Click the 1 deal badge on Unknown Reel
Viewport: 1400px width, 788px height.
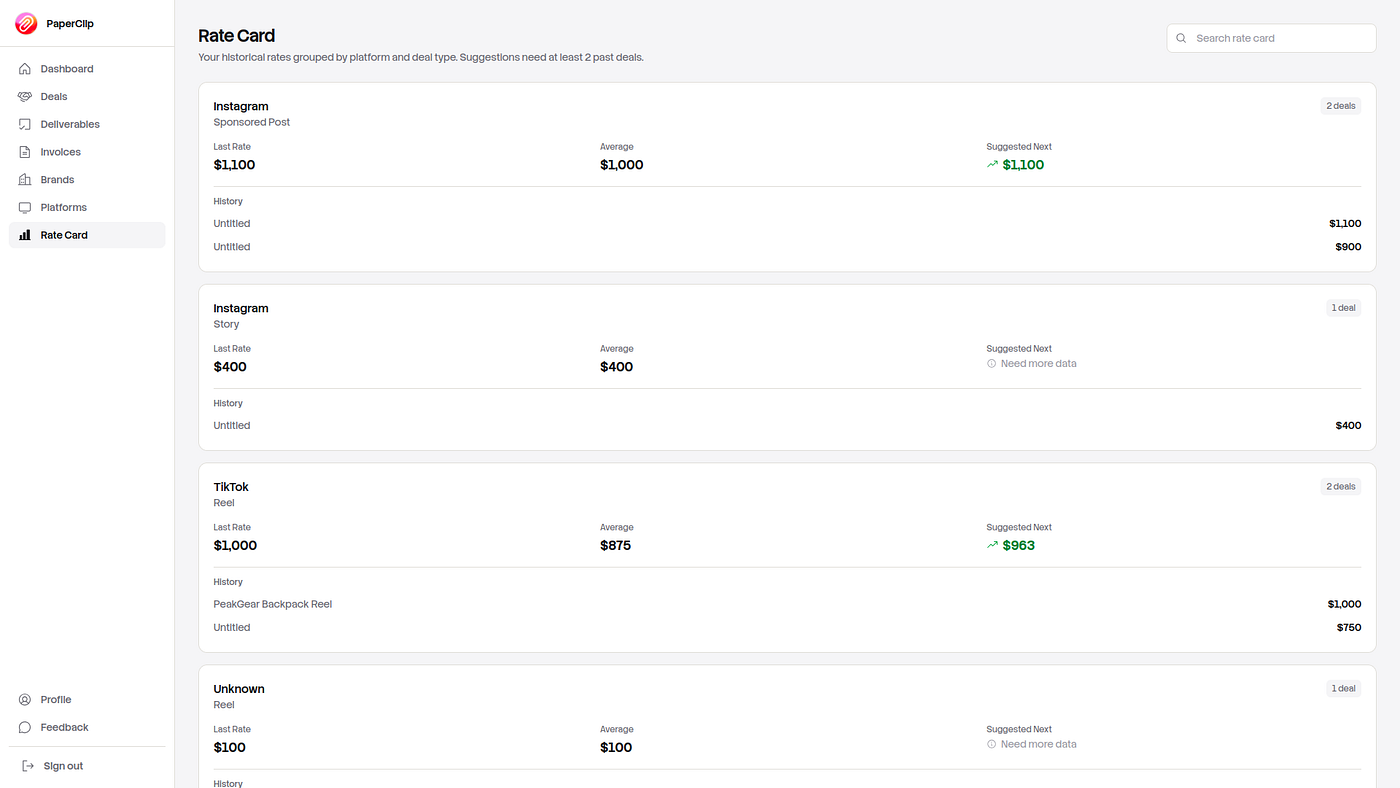pyautogui.click(x=1344, y=689)
